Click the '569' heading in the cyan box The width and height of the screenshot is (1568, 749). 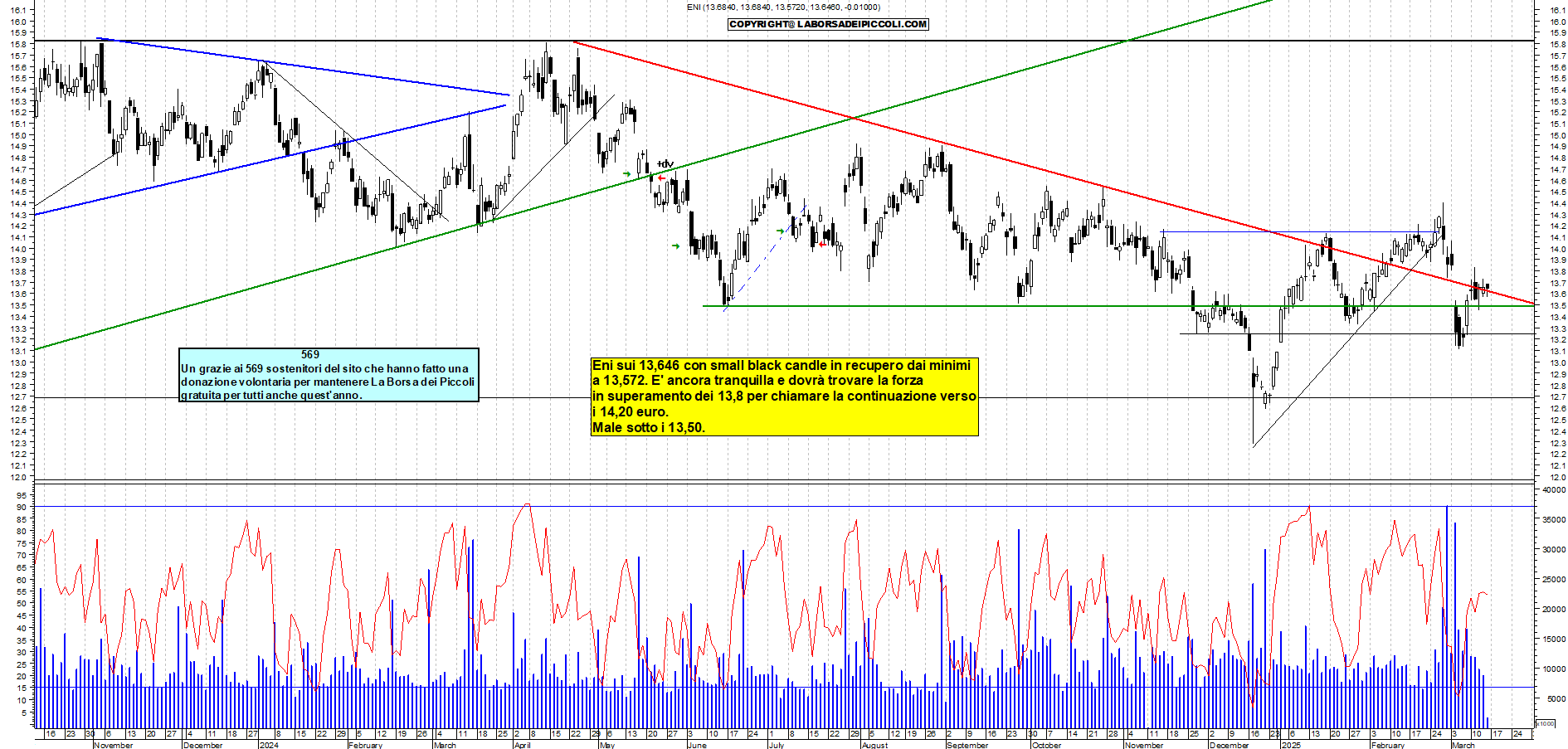point(310,354)
